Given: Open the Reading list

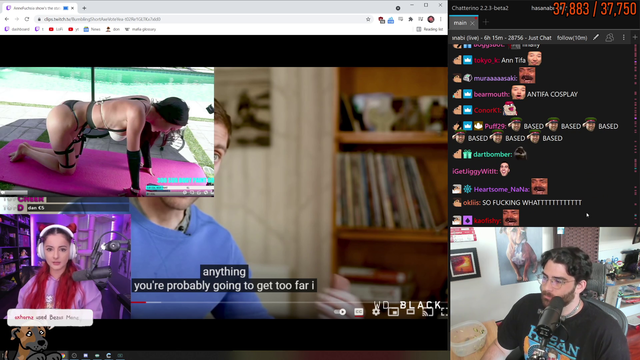Looking at the screenshot, I should [x=429, y=29].
